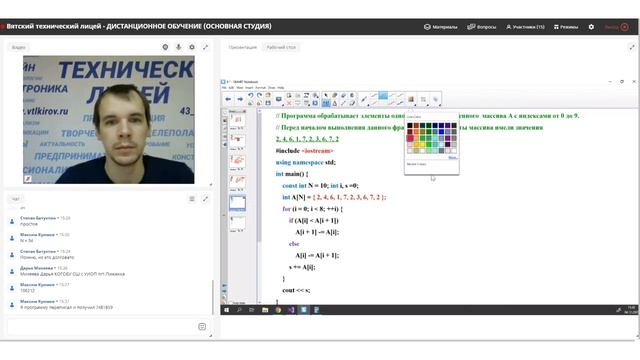This screenshot has height=360, width=640.
Task: Select the Text tool in Notebook toolbar
Action: pyautogui.click(x=335, y=103)
